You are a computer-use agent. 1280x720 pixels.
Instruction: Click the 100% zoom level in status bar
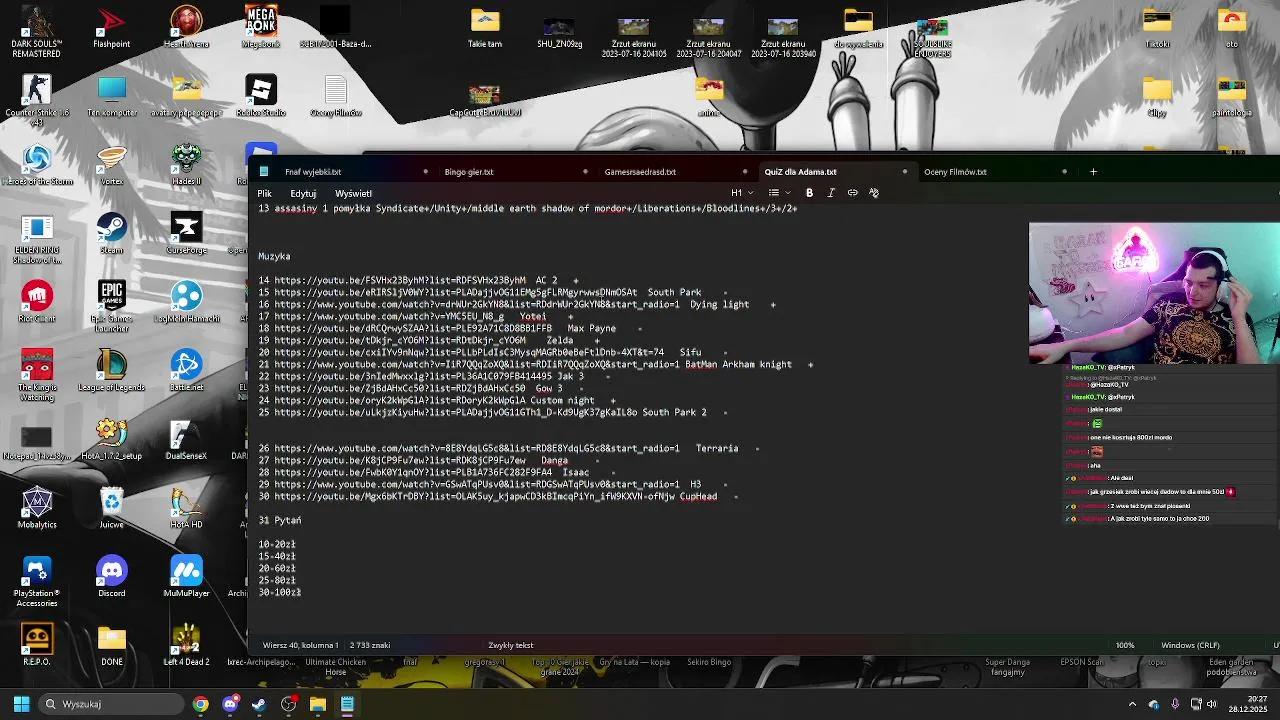click(1125, 645)
